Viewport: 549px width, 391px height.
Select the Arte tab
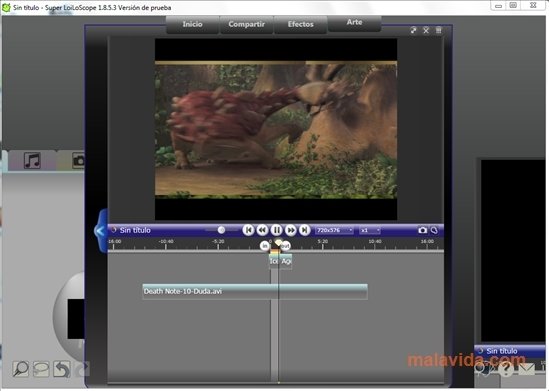click(x=354, y=22)
